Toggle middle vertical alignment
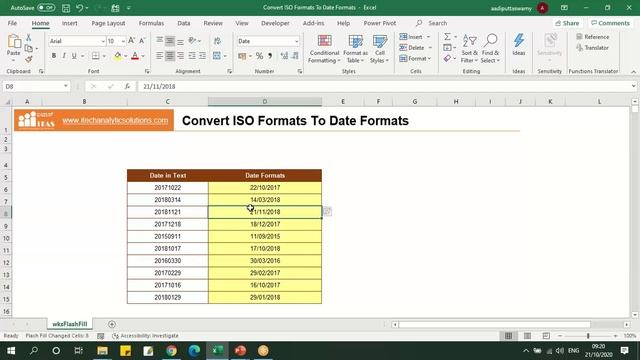This screenshot has height=360, width=640. 170,41
